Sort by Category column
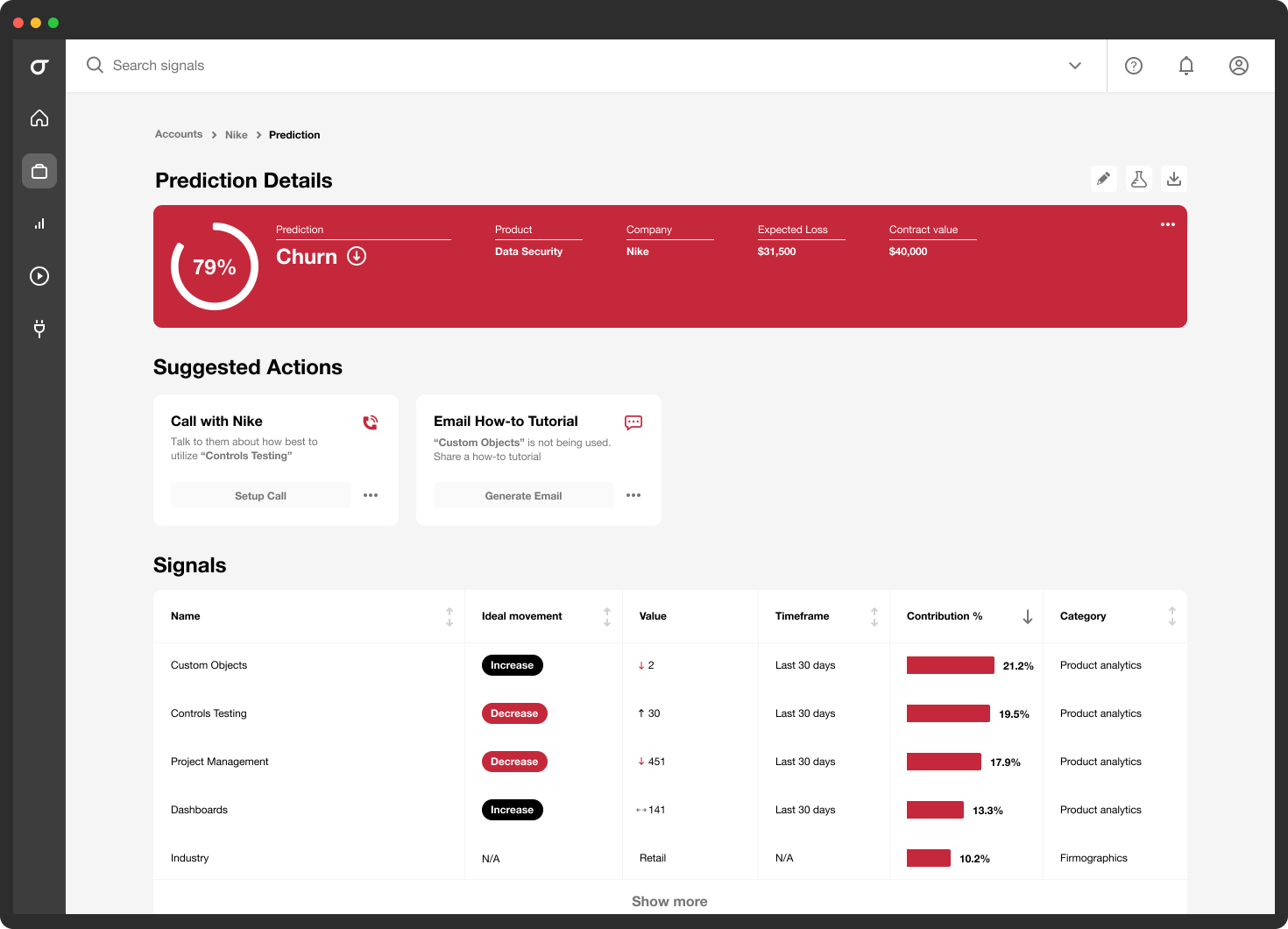This screenshot has width=1288, height=929. [x=1172, y=617]
